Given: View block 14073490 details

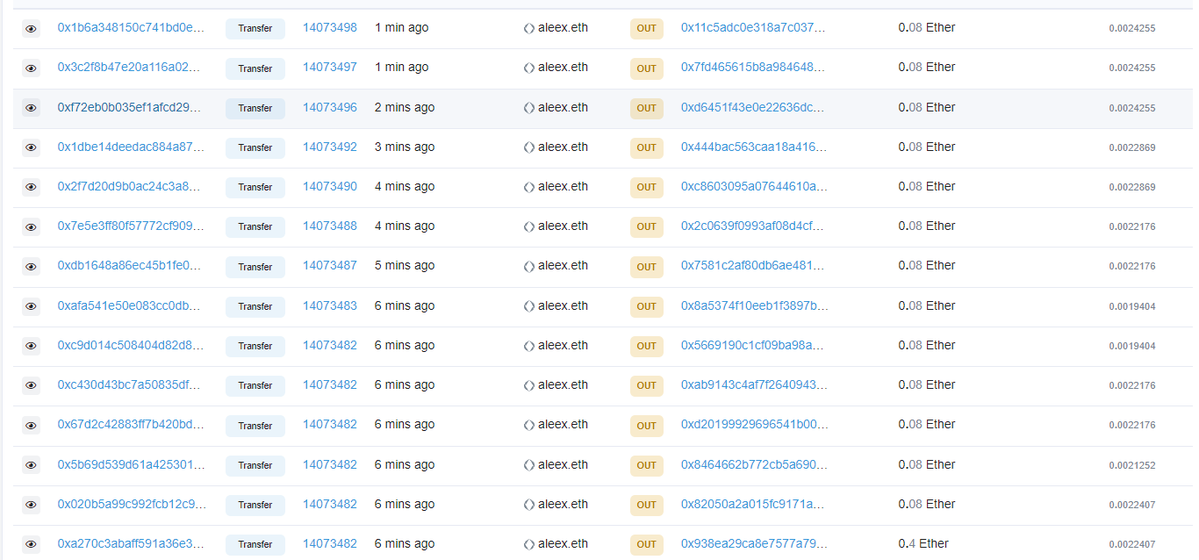Looking at the screenshot, I should 329,187.
